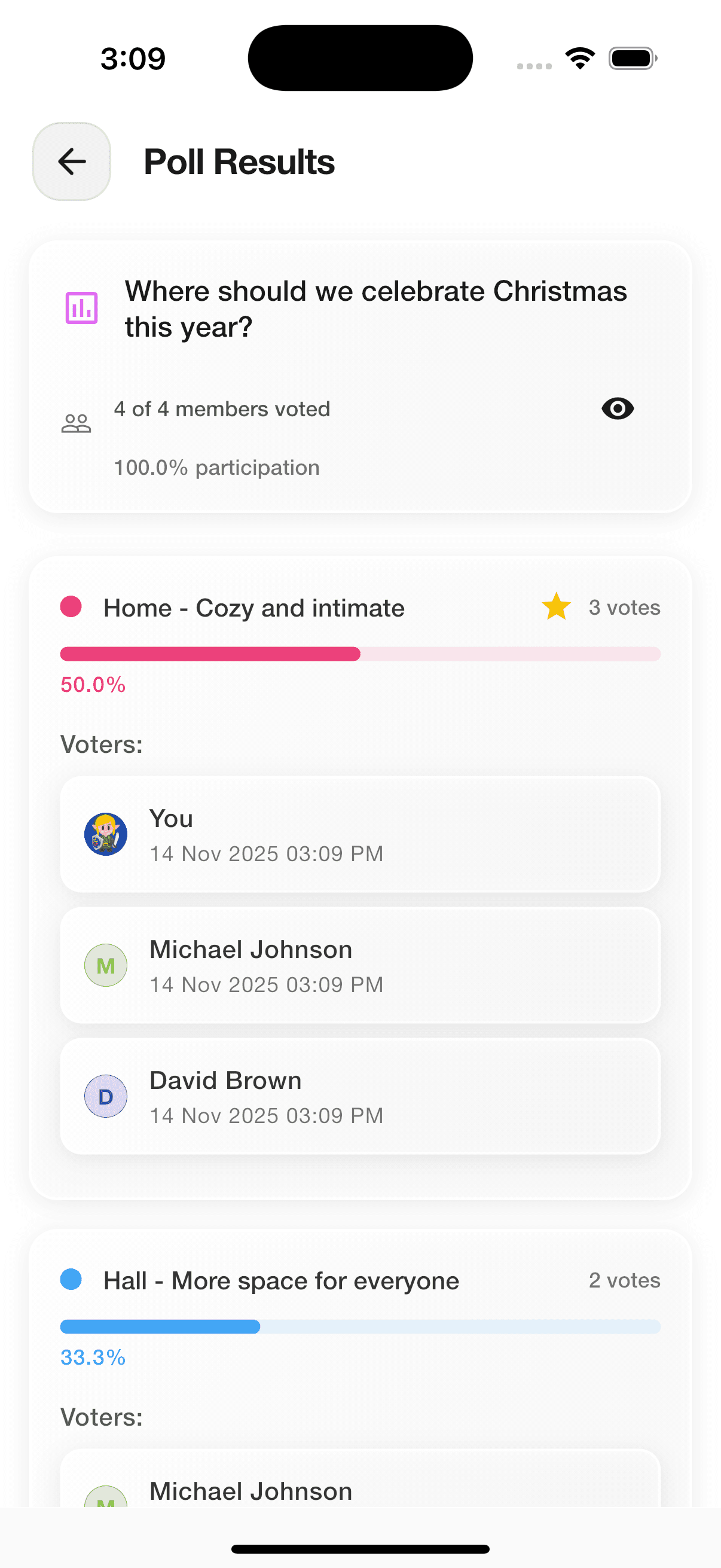The height and width of the screenshot is (1568, 721).
Task: Toggle voter visibility eye icon
Action: pyautogui.click(x=618, y=408)
